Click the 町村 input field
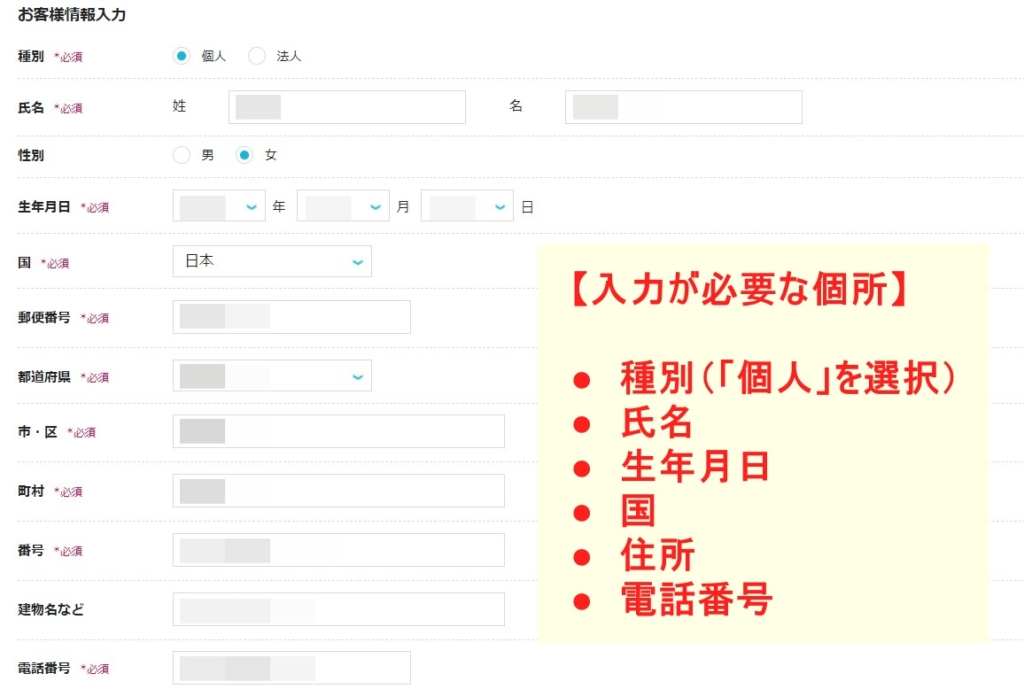This screenshot has height=689, width=1024. (338, 490)
